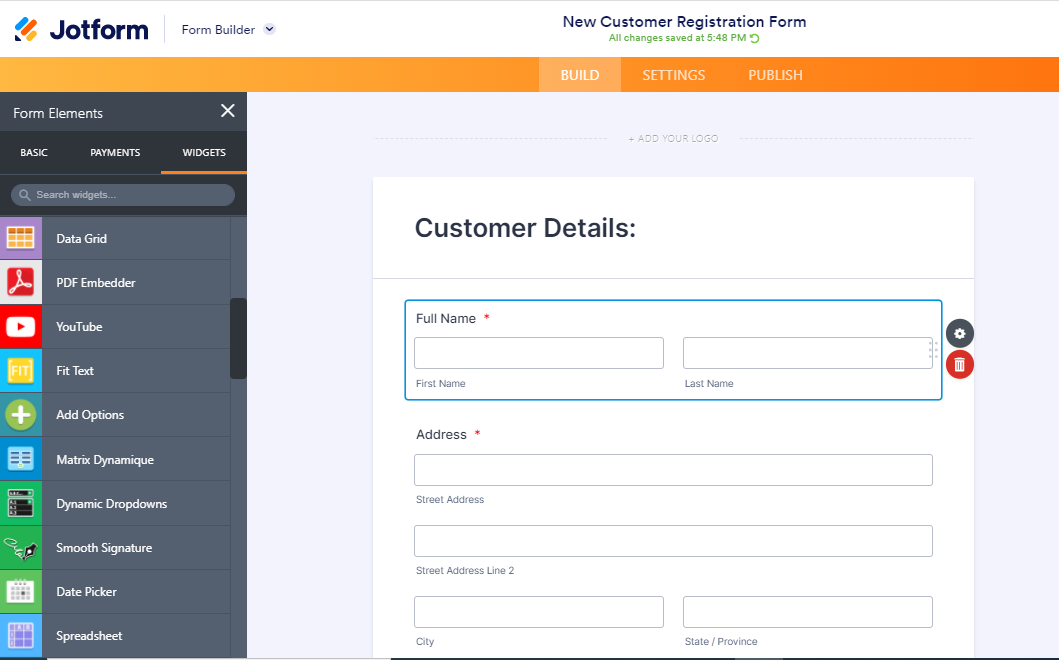The image size is (1059, 660).
Task: Select the PDF Embedder widget icon
Action: [x=21, y=282]
